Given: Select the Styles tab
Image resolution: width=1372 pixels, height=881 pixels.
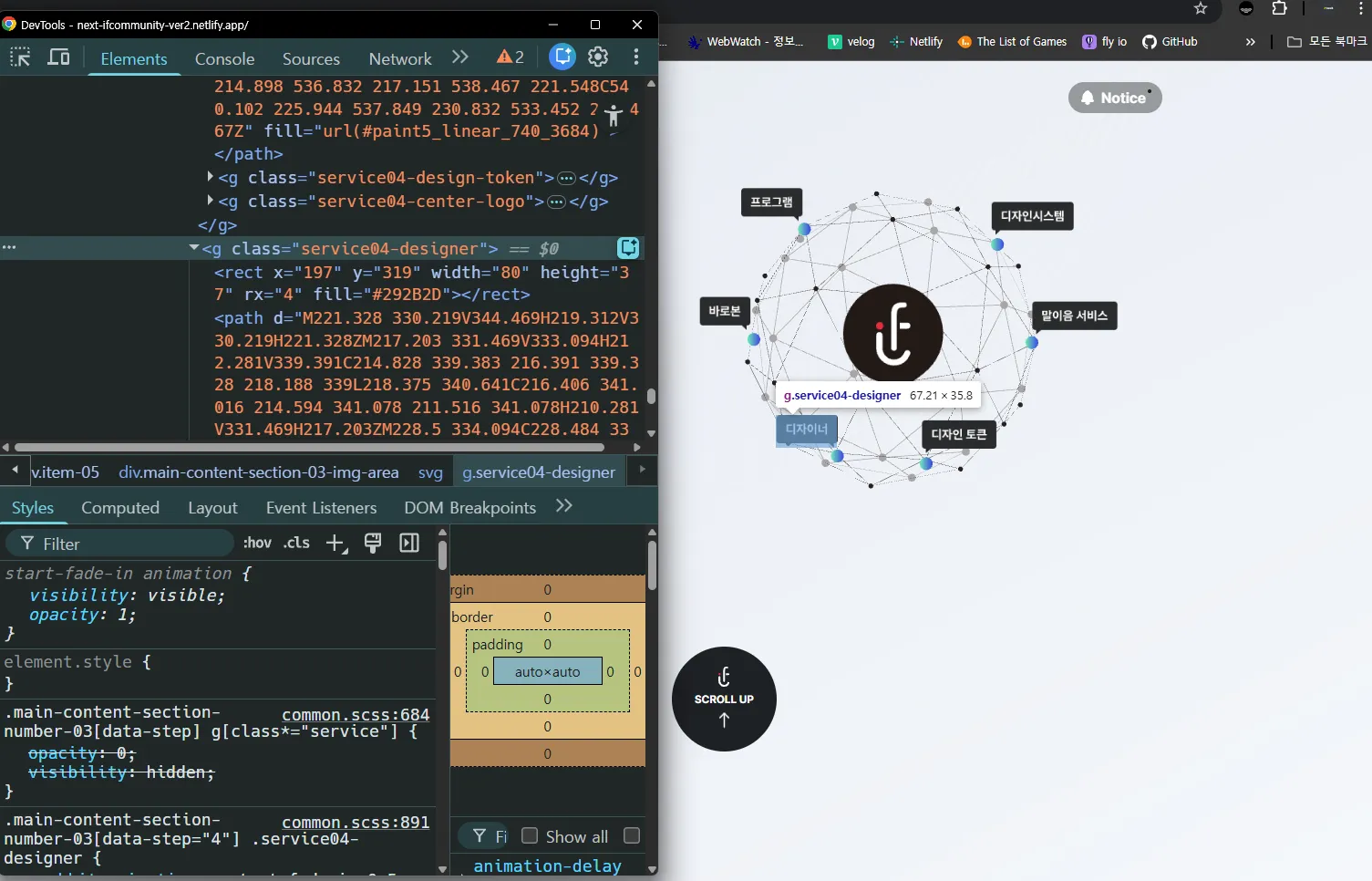Looking at the screenshot, I should click(x=33, y=507).
